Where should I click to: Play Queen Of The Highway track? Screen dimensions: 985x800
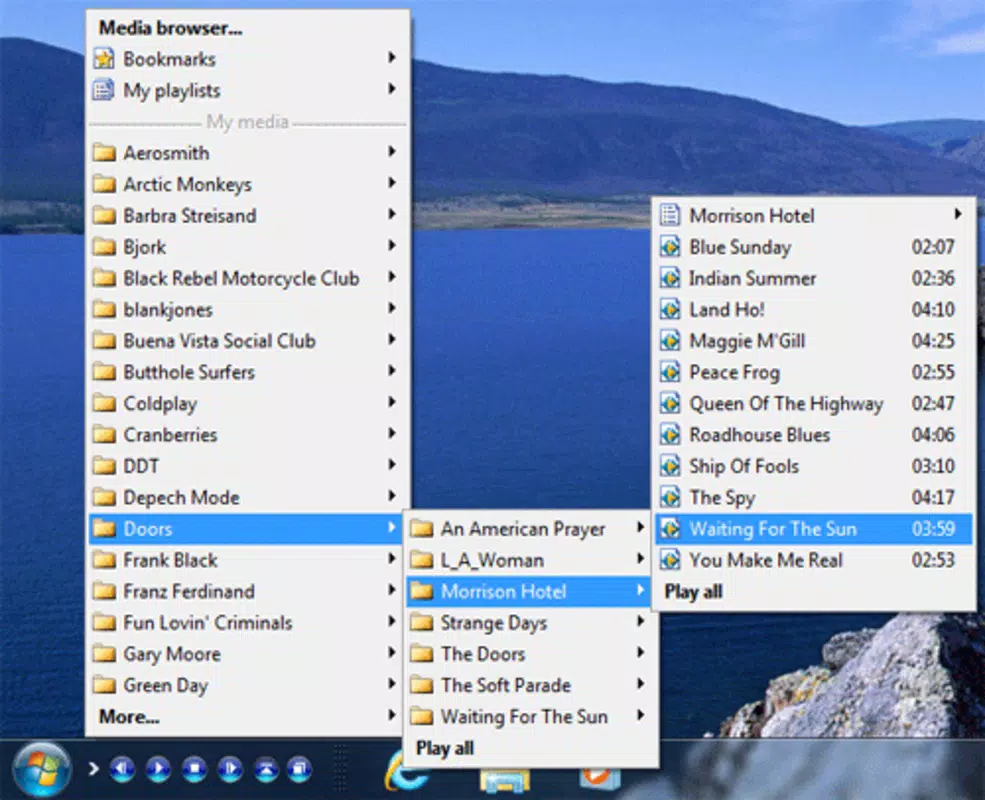click(x=814, y=404)
